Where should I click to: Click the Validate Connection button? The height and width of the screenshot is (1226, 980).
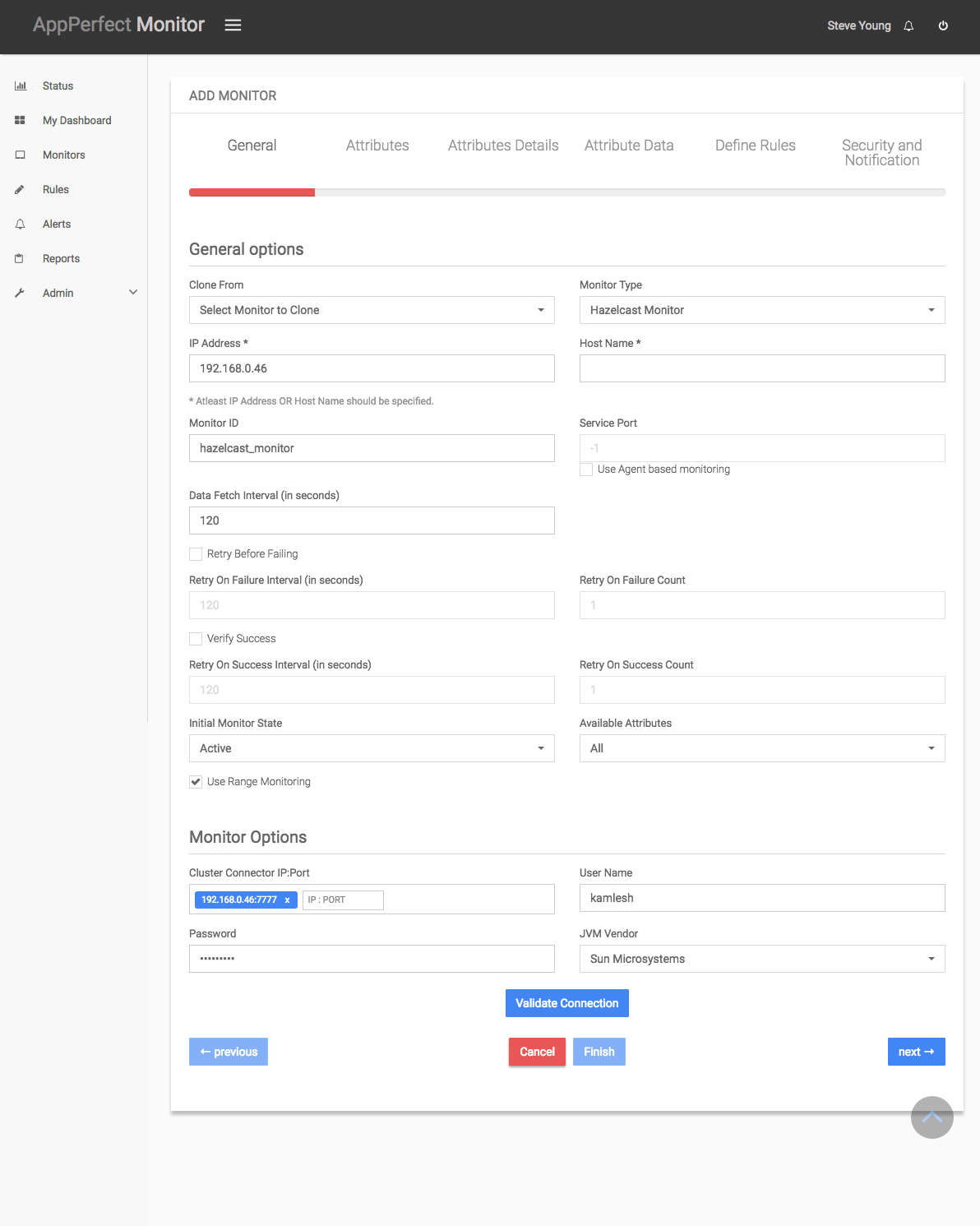tap(566, 1002)
